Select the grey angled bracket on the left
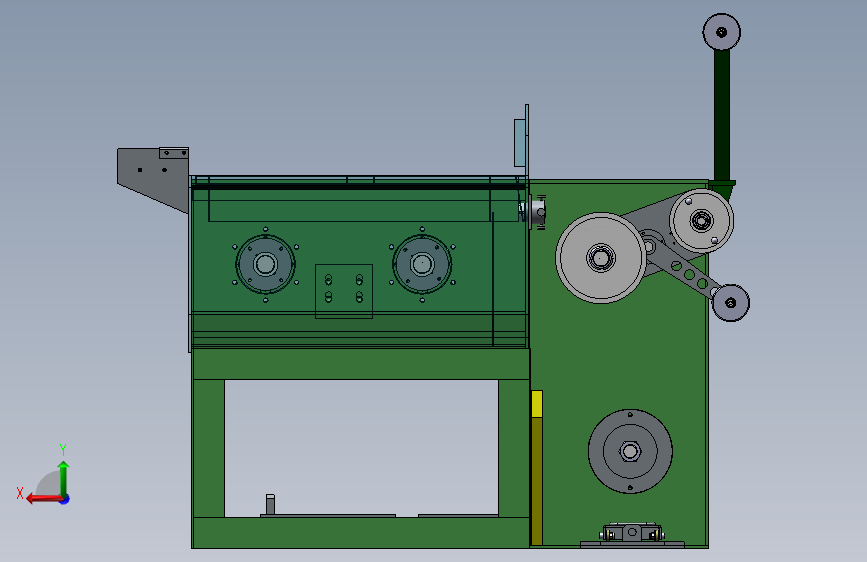 (153, 180)
